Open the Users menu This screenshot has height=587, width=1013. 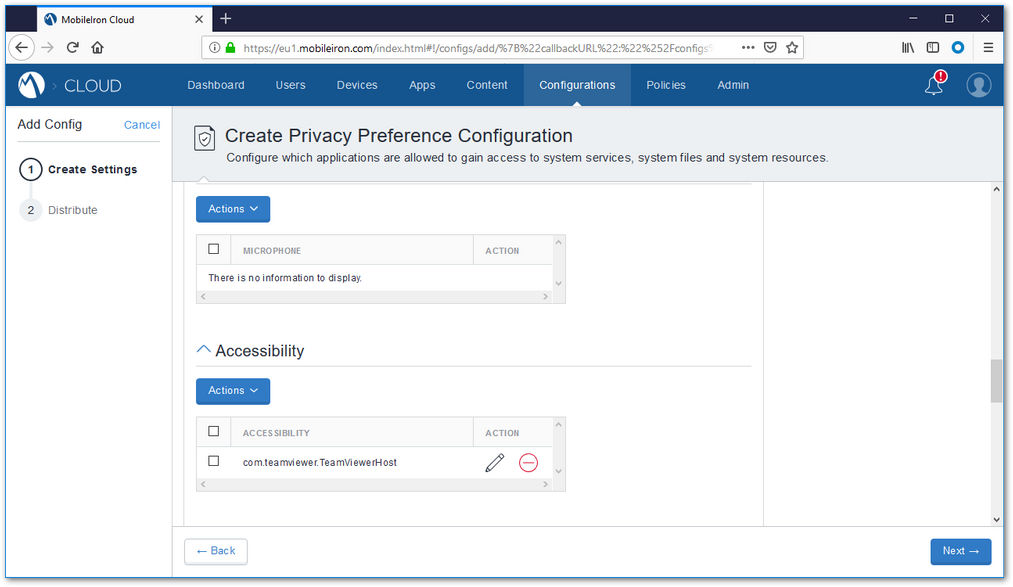290,85
